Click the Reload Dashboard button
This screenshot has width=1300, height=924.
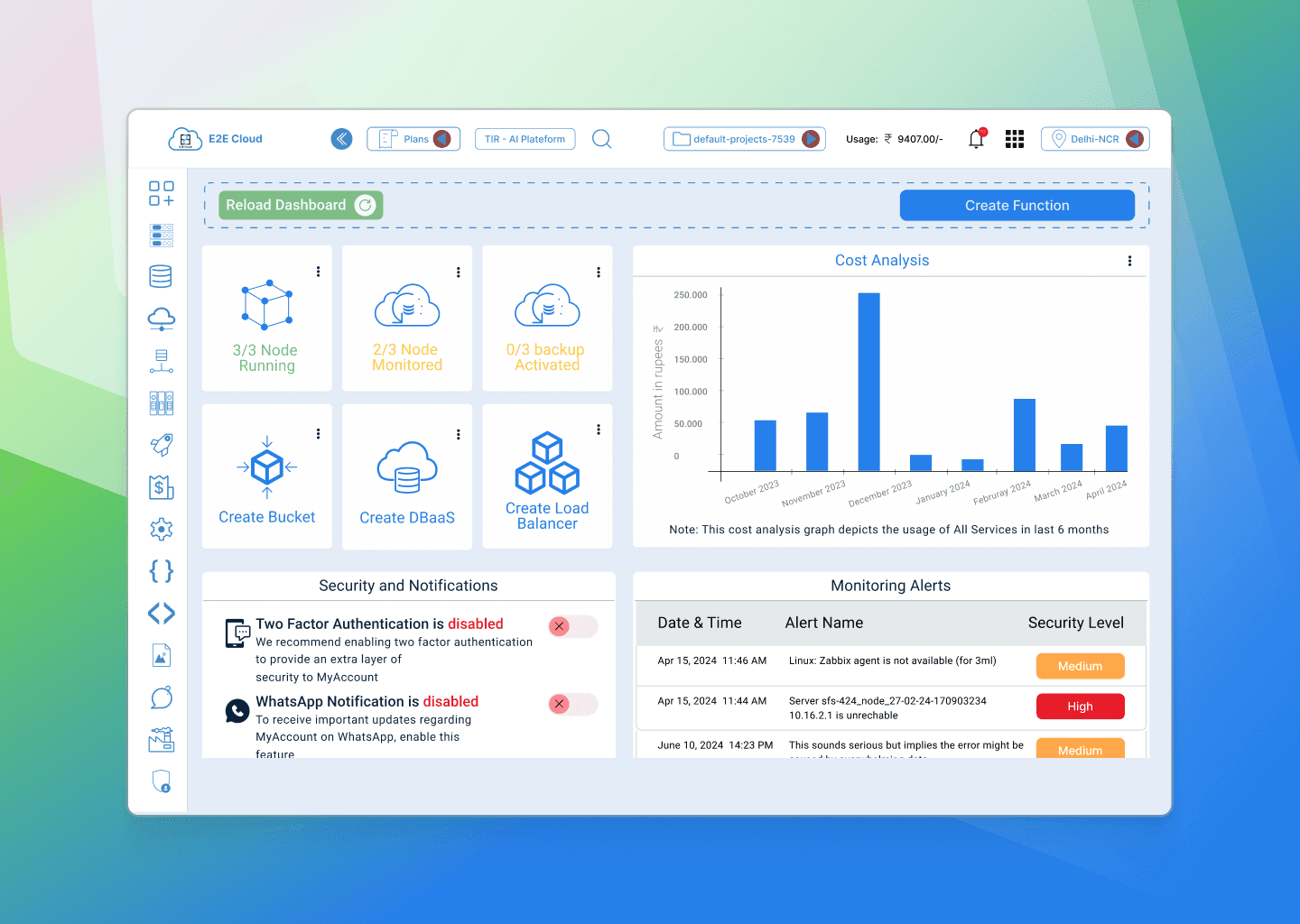(301, 205)
